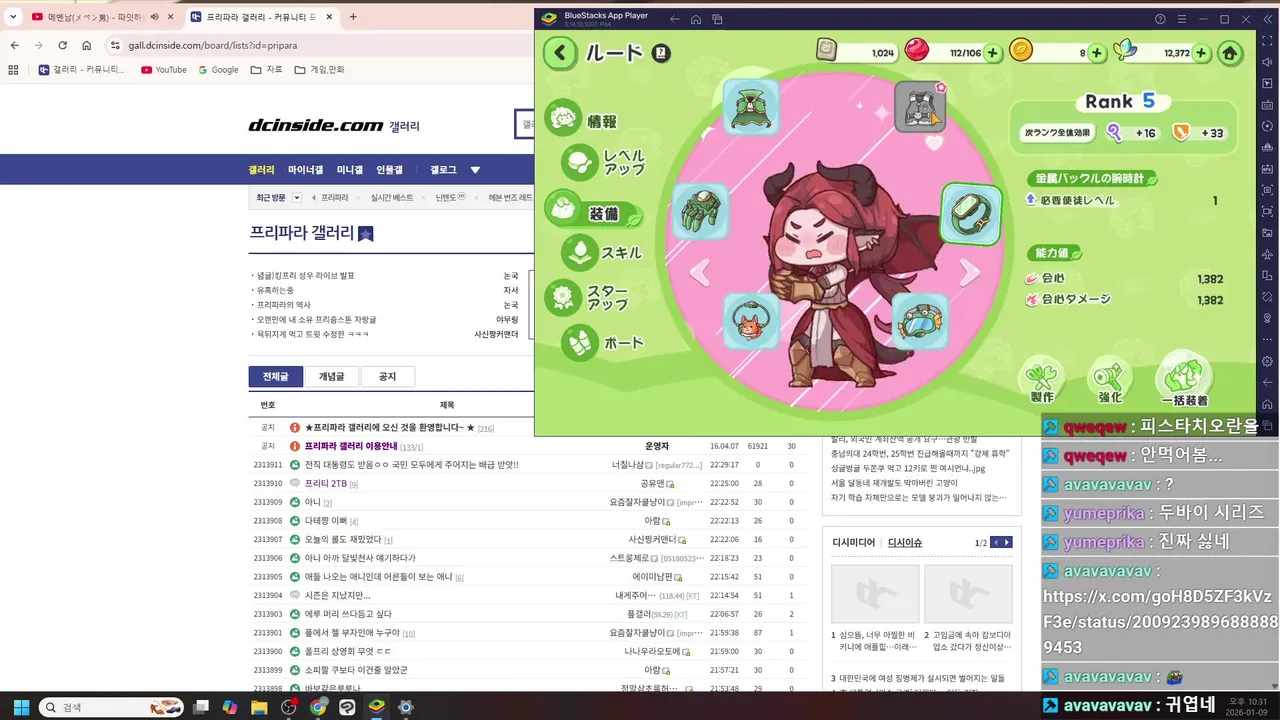Open the 게임,만화 bookmark folder
Image resolution: width=1280 pixels, height=720 pixels.
point(319,70)
